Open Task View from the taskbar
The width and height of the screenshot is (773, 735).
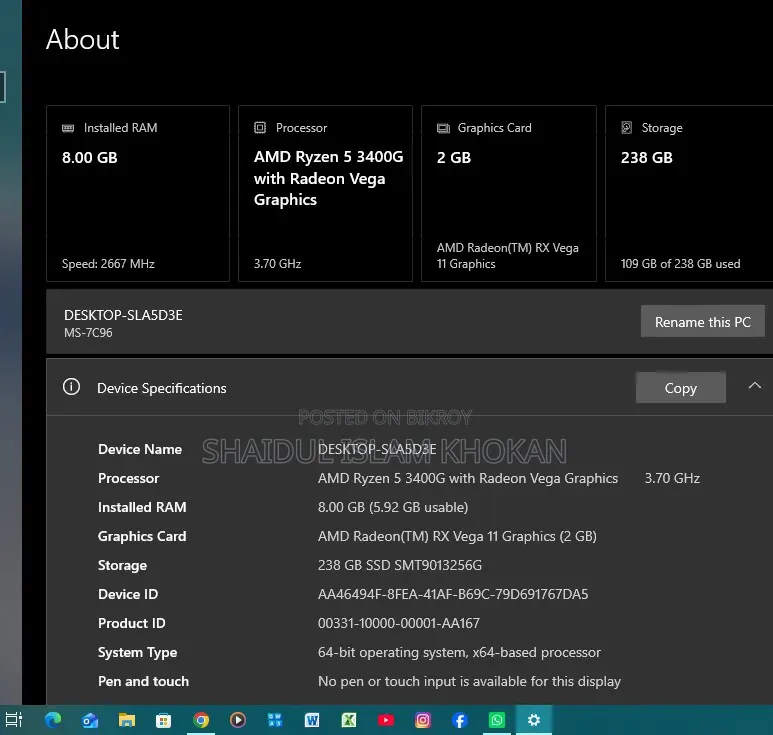(x=14, y=720)
